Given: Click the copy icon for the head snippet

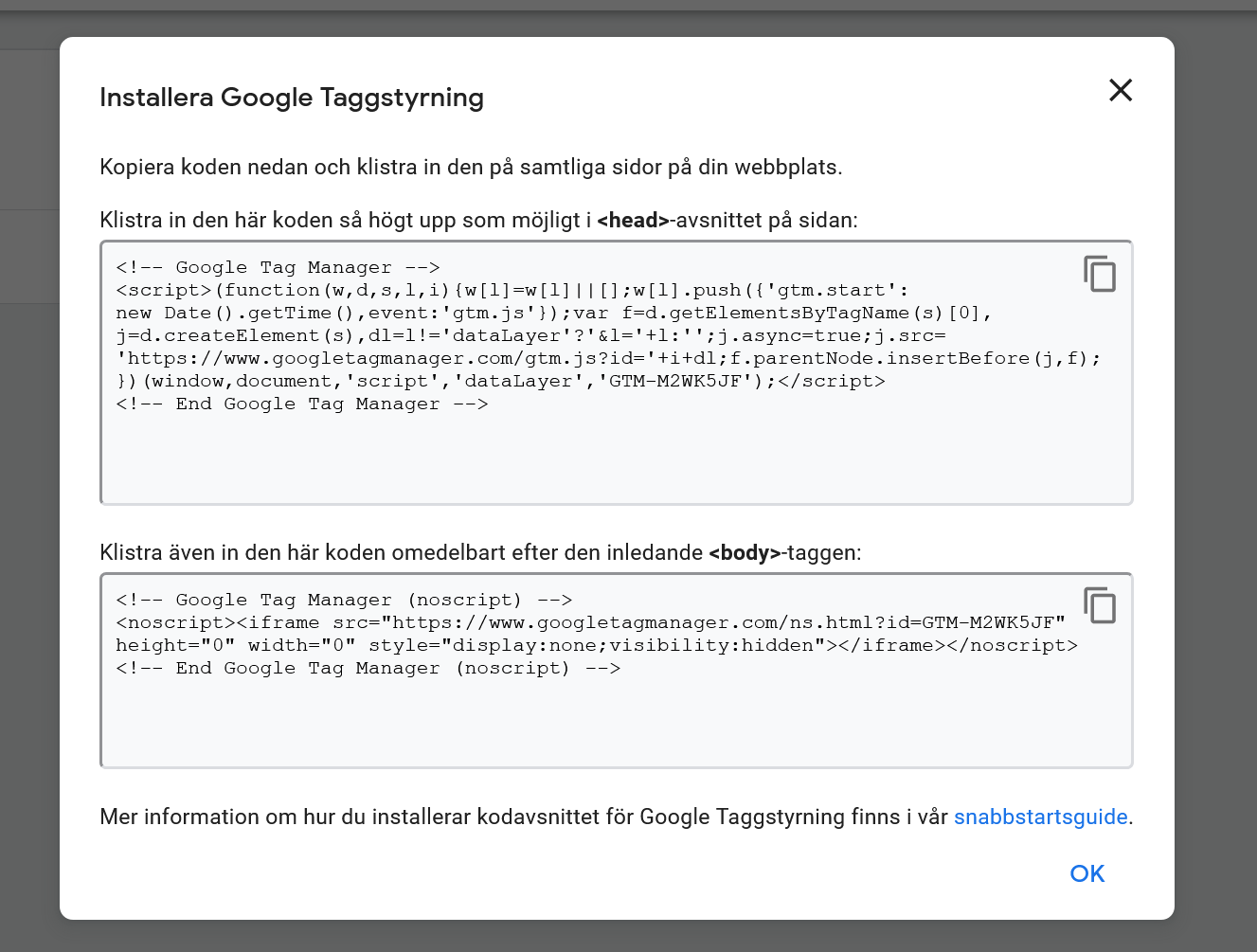Looking at the screenshot, I should coord(1100,275).
